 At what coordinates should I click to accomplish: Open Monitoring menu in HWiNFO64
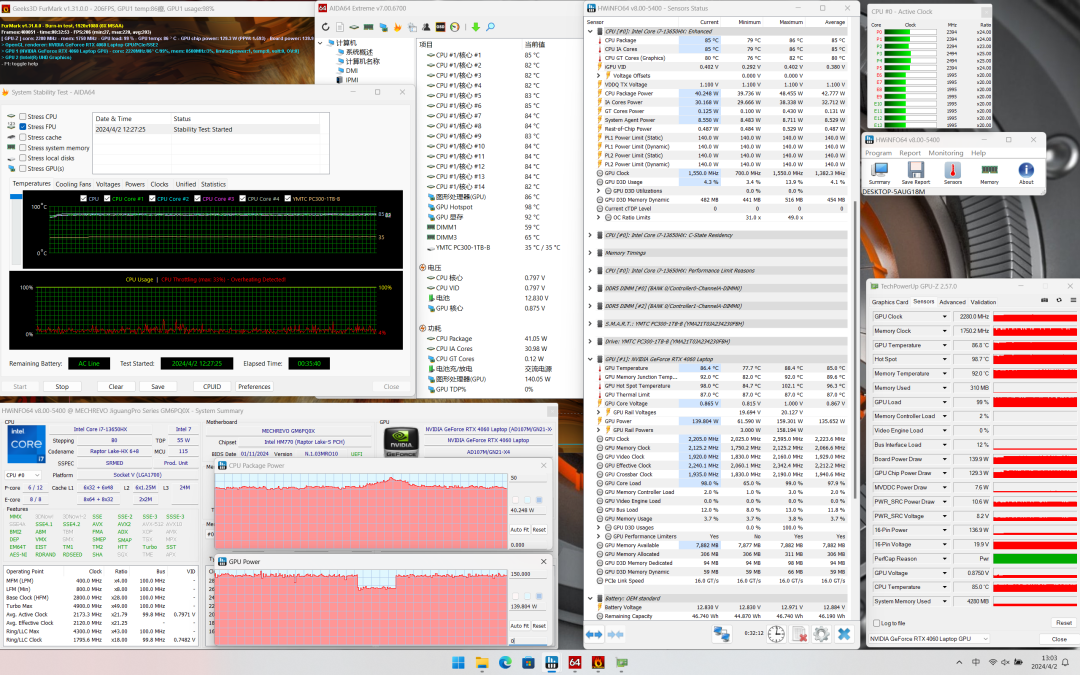[946, 153]
